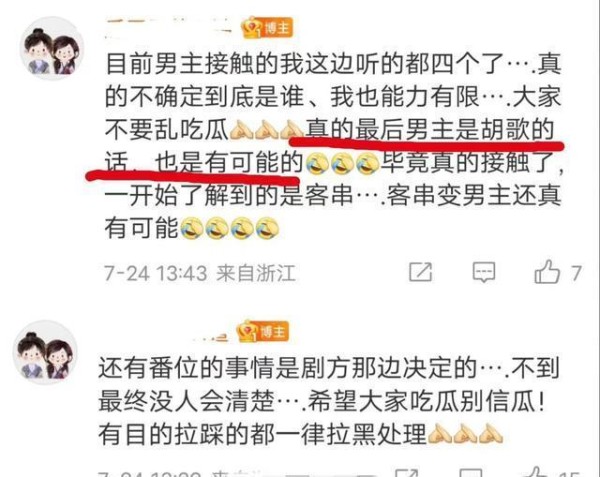Click the 博主 badge on first comment

(267, 28)
